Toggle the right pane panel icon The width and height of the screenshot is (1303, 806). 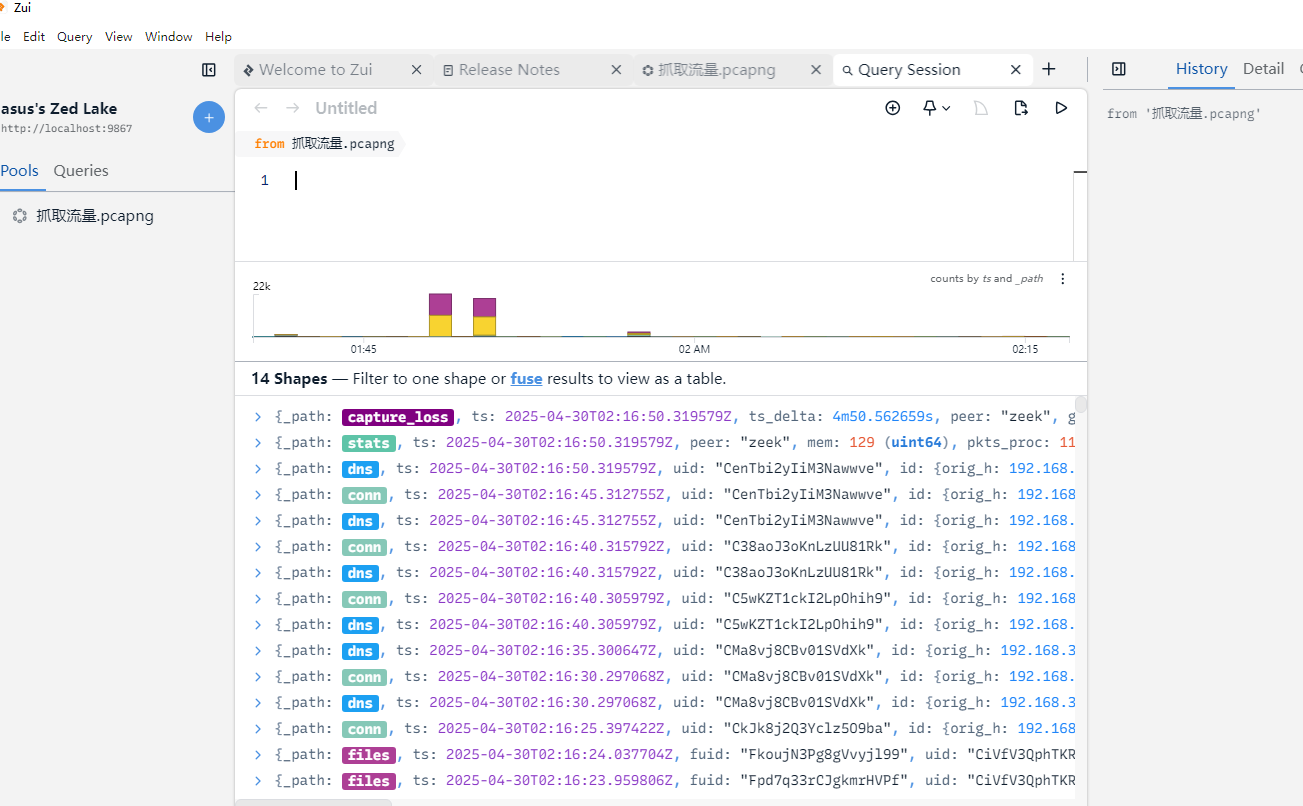point(1119,69)
